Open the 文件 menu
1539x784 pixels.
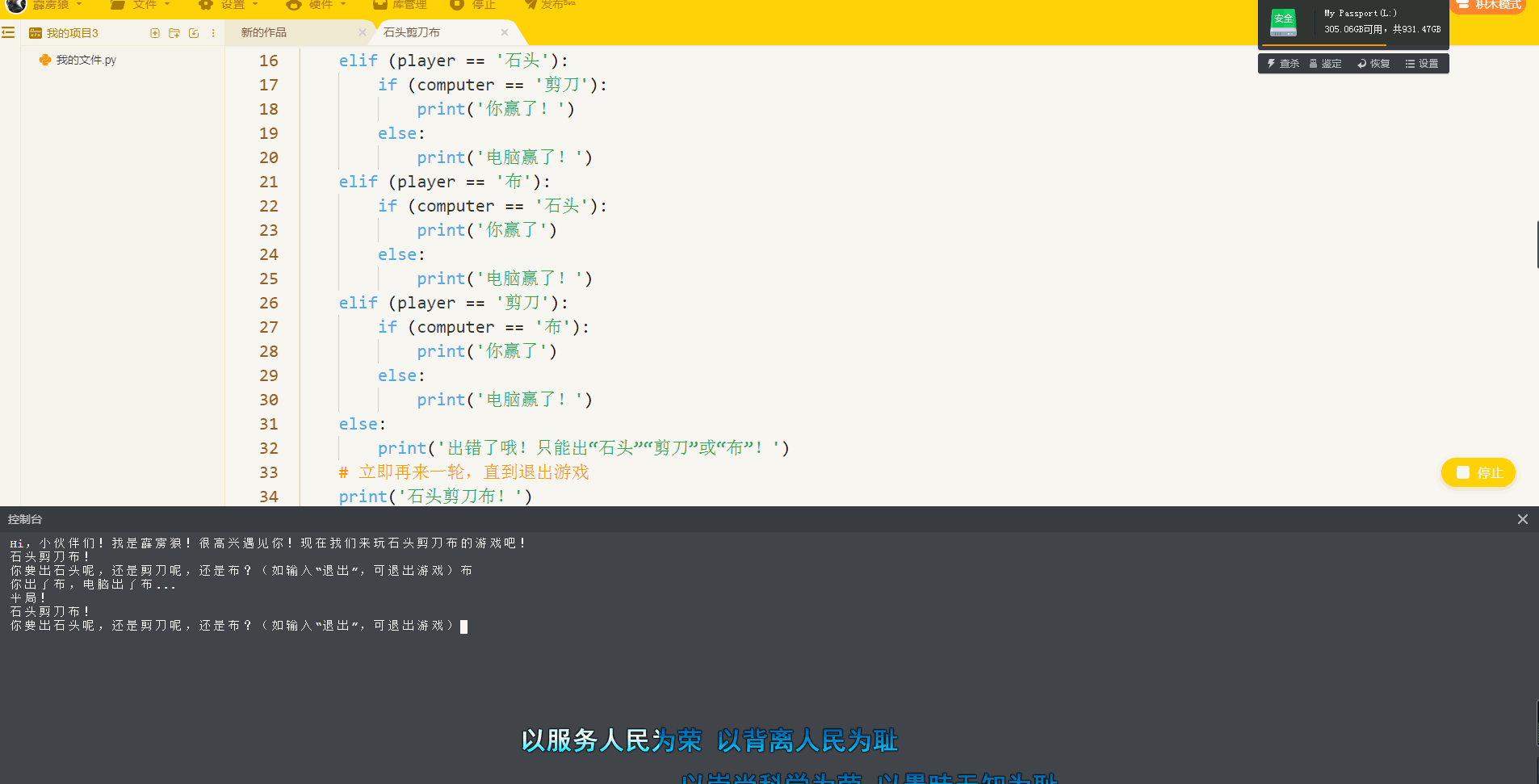141,5
